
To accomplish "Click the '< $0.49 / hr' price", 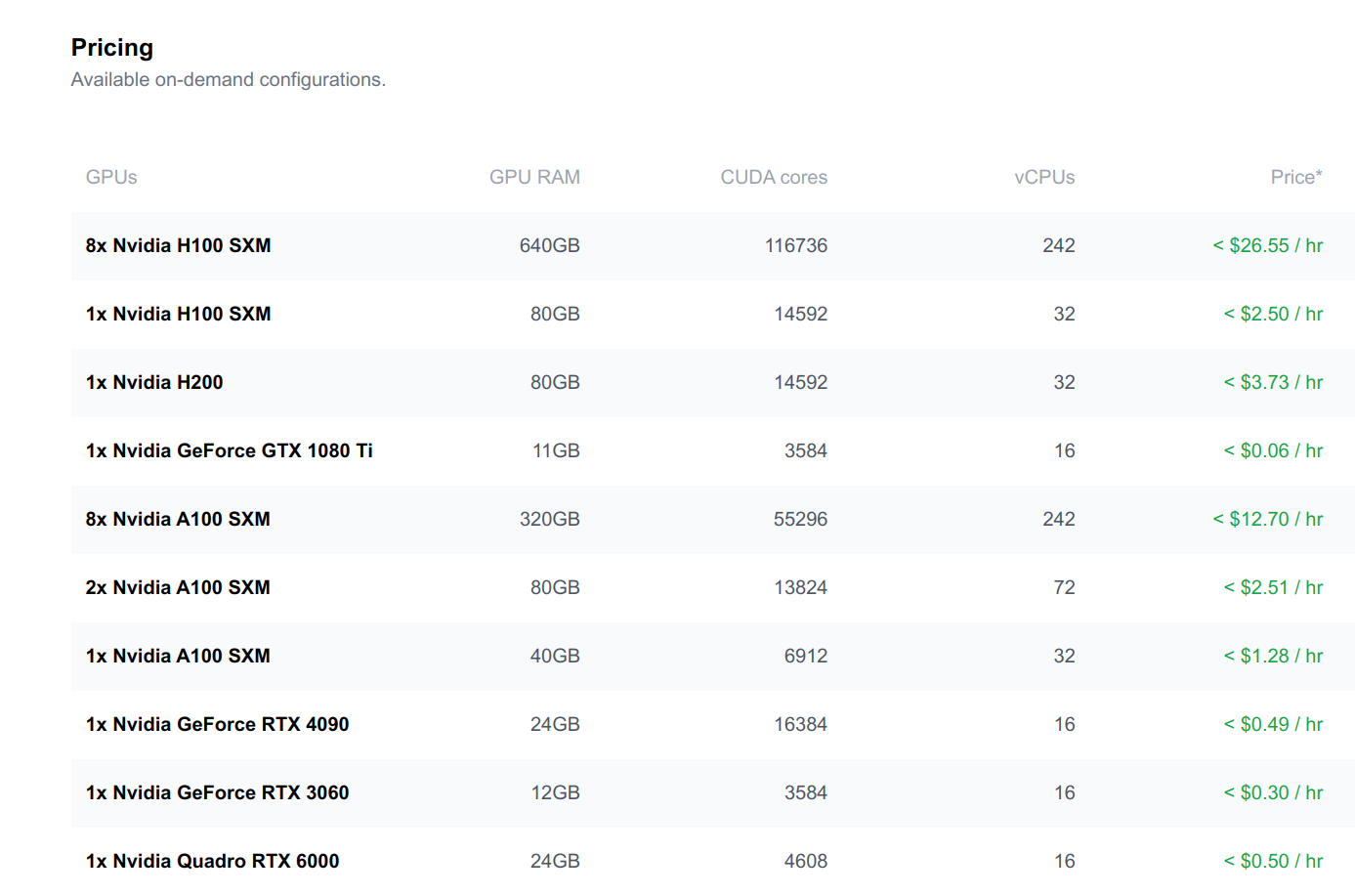I will coord(1274,724).
